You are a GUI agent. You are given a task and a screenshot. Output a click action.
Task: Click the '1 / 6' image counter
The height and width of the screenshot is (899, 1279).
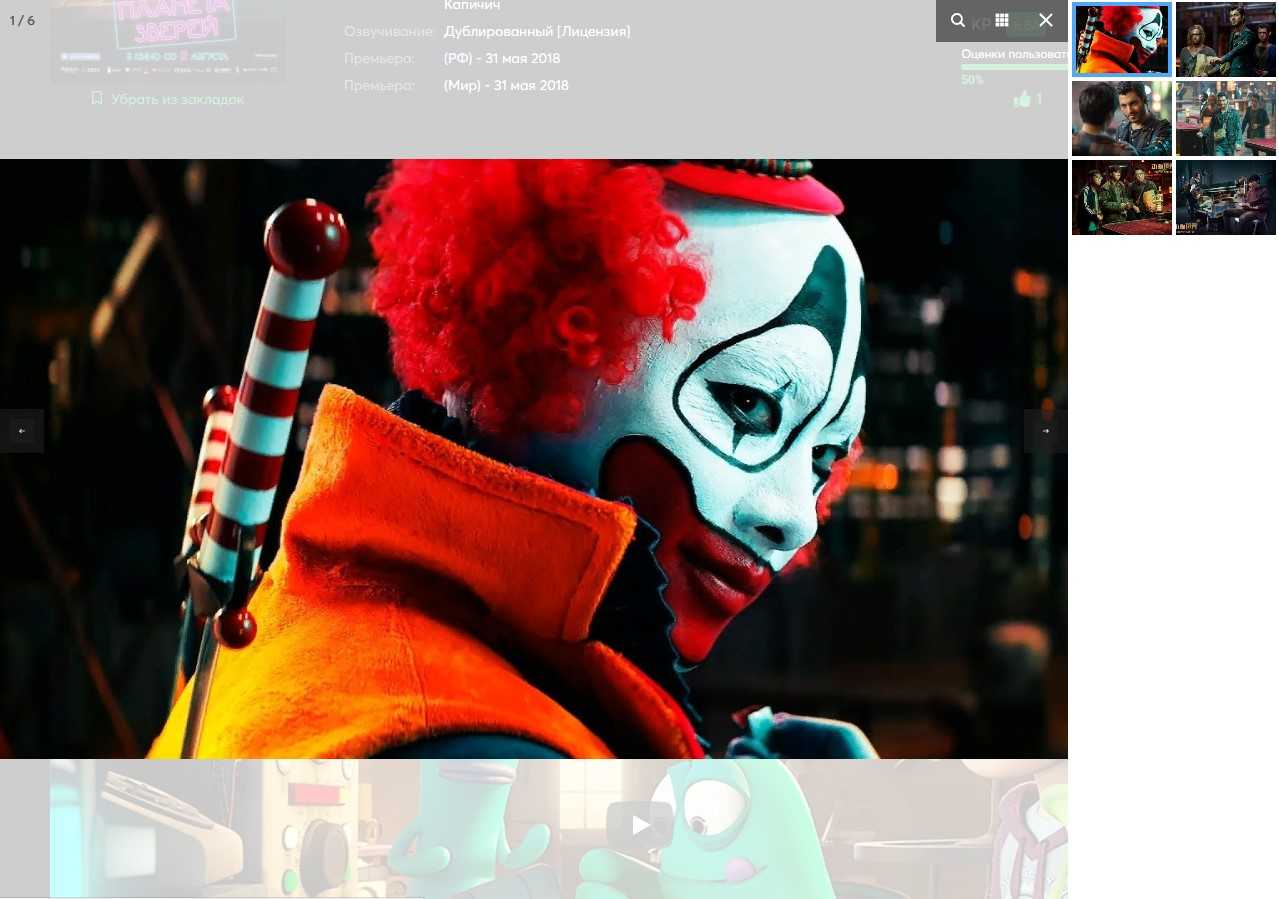click(x=22, y=21)
